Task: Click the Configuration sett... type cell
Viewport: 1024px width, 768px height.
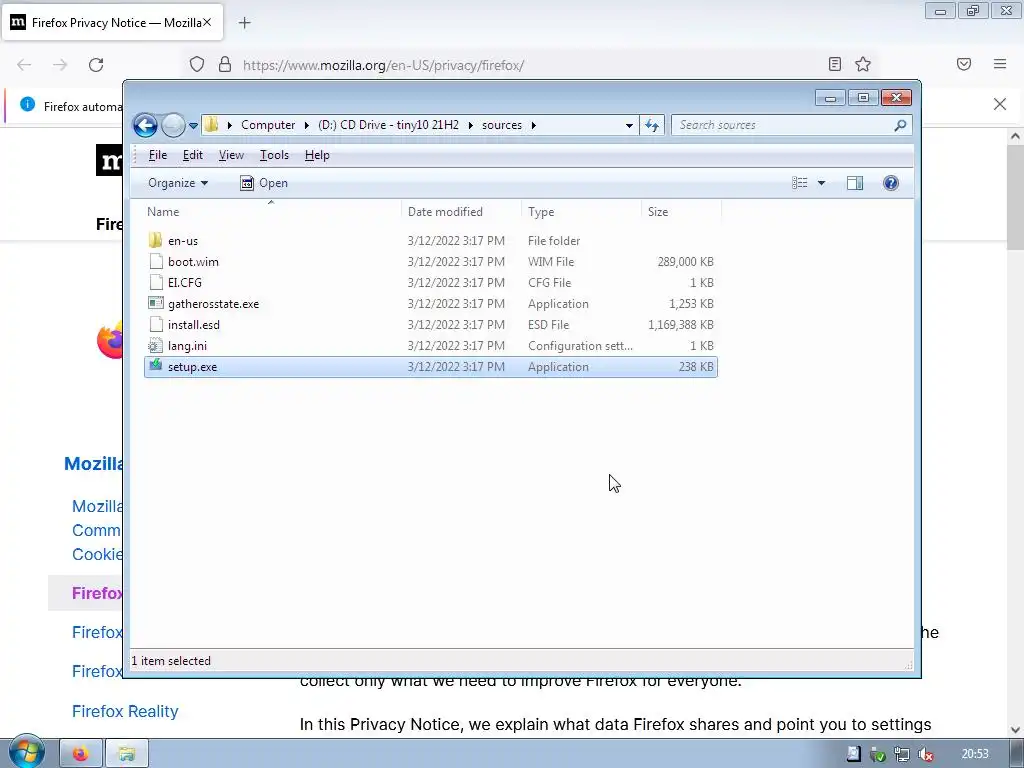Action: (580, 345)
